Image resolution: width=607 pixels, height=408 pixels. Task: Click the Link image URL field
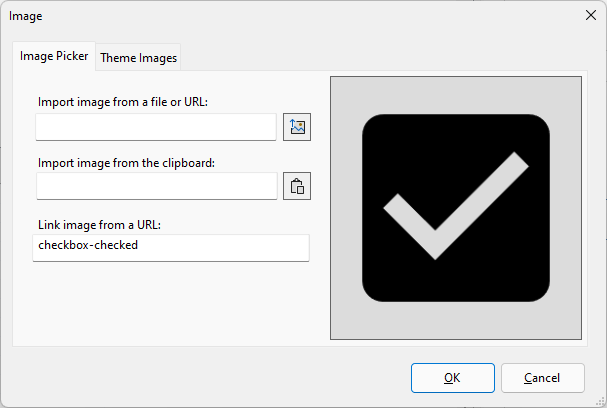[171, 248]
